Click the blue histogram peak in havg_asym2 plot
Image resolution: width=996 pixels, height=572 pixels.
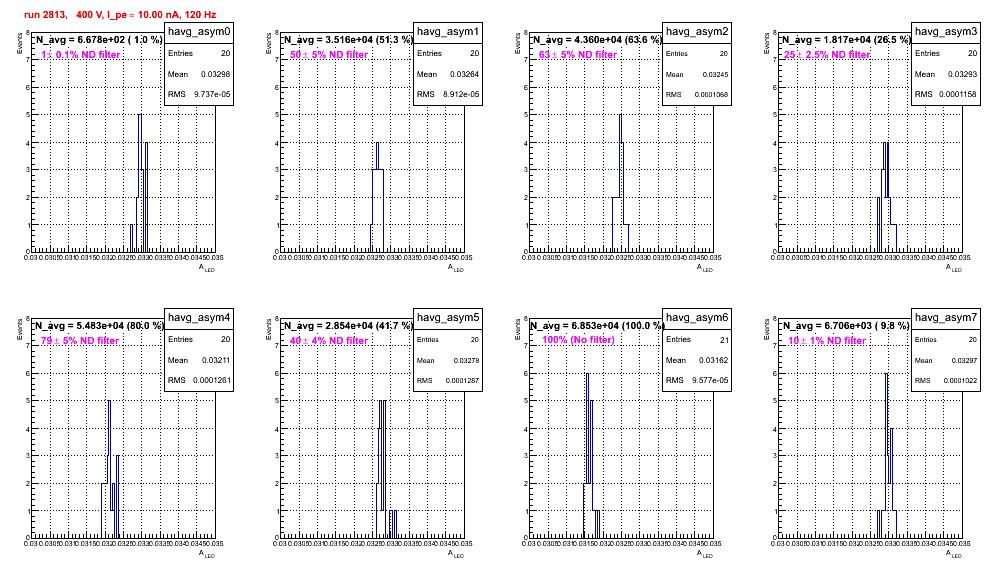pyautogui.click(x=621, y=115)
